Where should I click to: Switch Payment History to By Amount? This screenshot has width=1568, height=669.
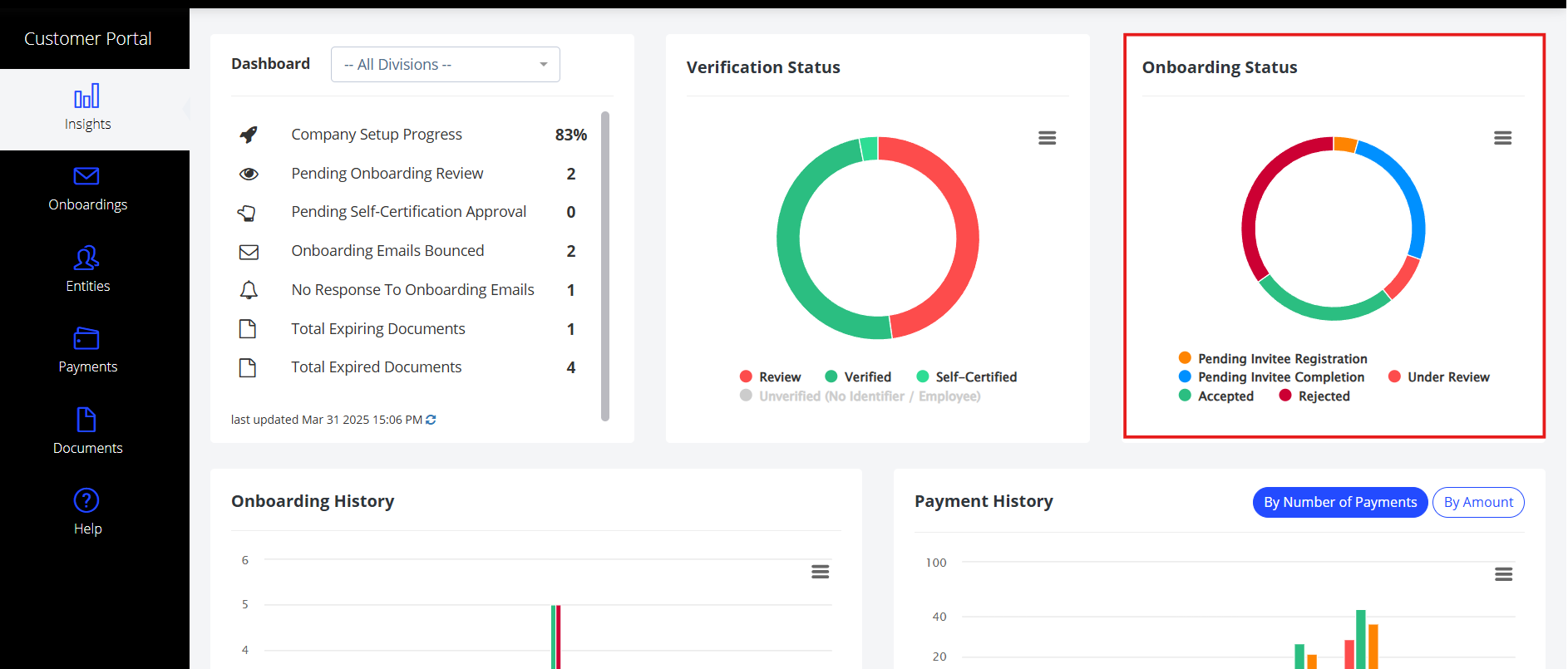click(x=1478, y=502)
